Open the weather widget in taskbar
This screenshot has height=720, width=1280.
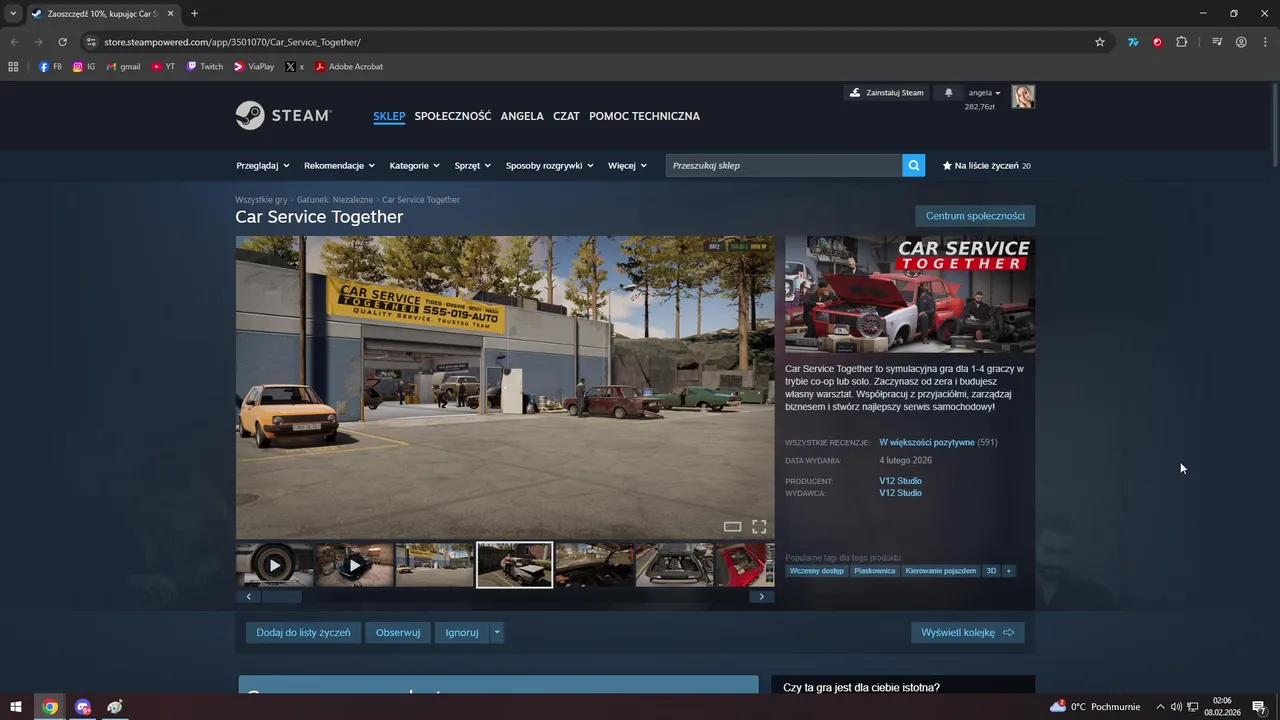1095,707
